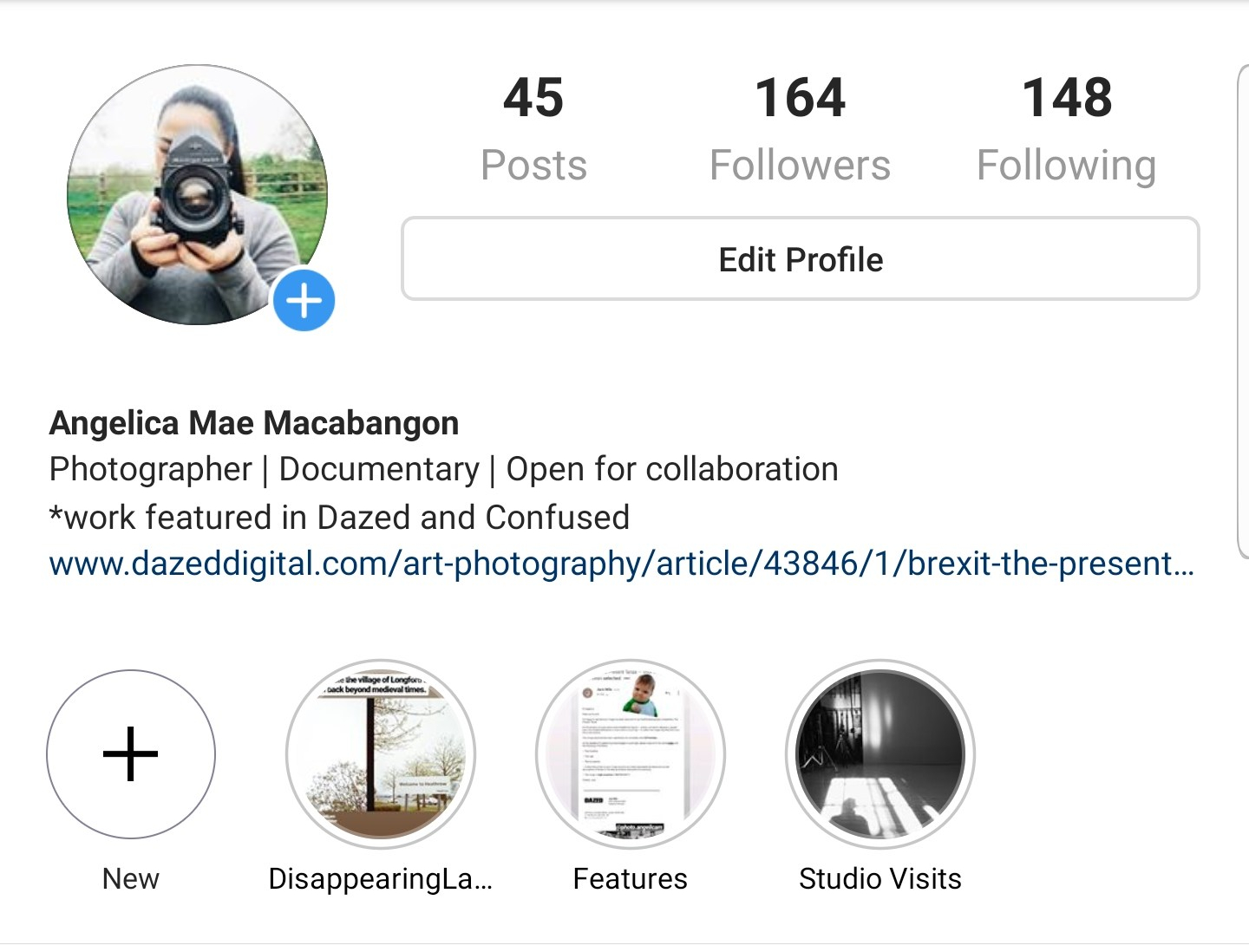Click the New label under plus circle
Screen dimensions: 1249x952
pos(131,878)
